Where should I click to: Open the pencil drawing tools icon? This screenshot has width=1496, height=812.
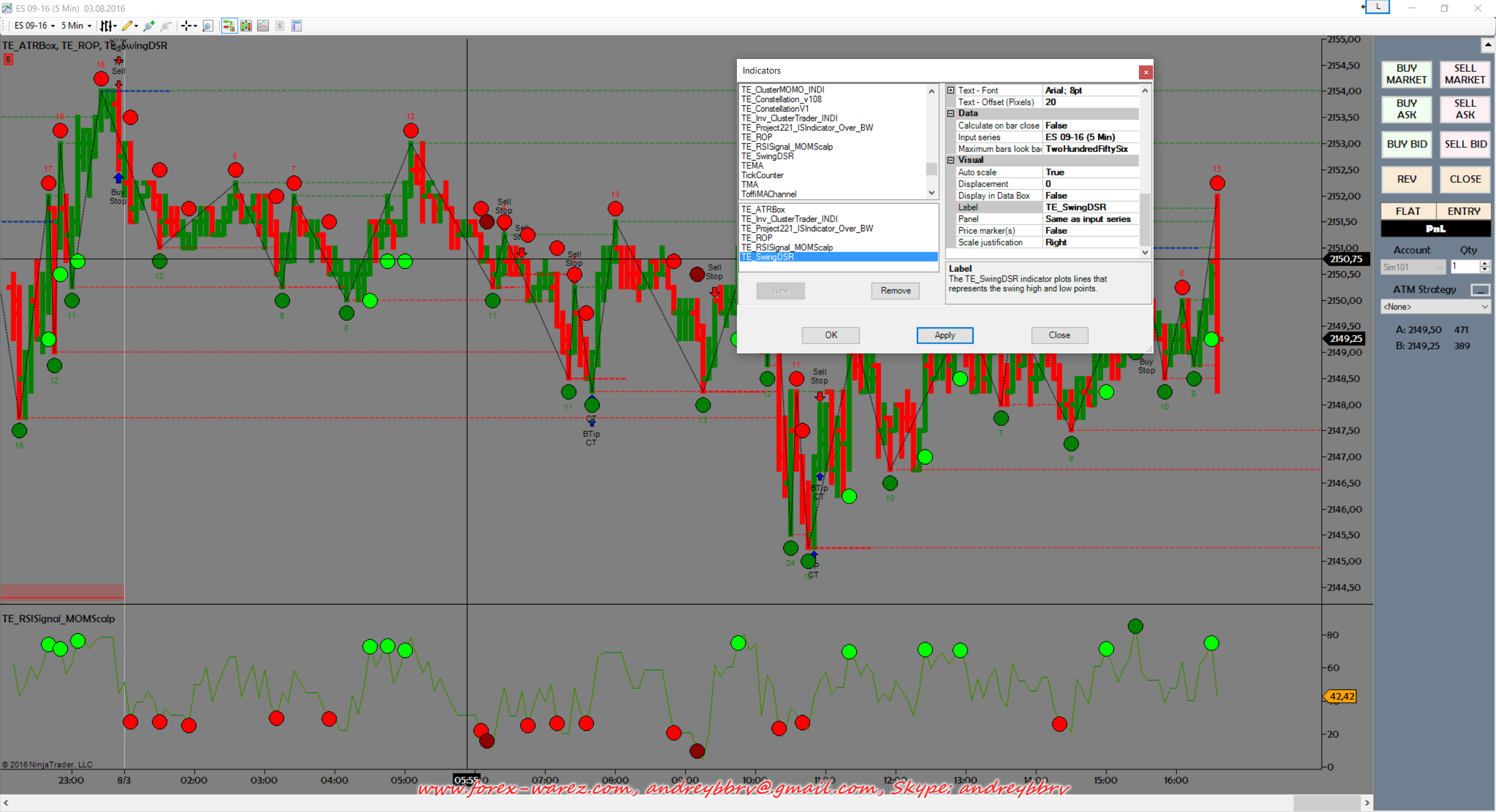pos(127,26)
